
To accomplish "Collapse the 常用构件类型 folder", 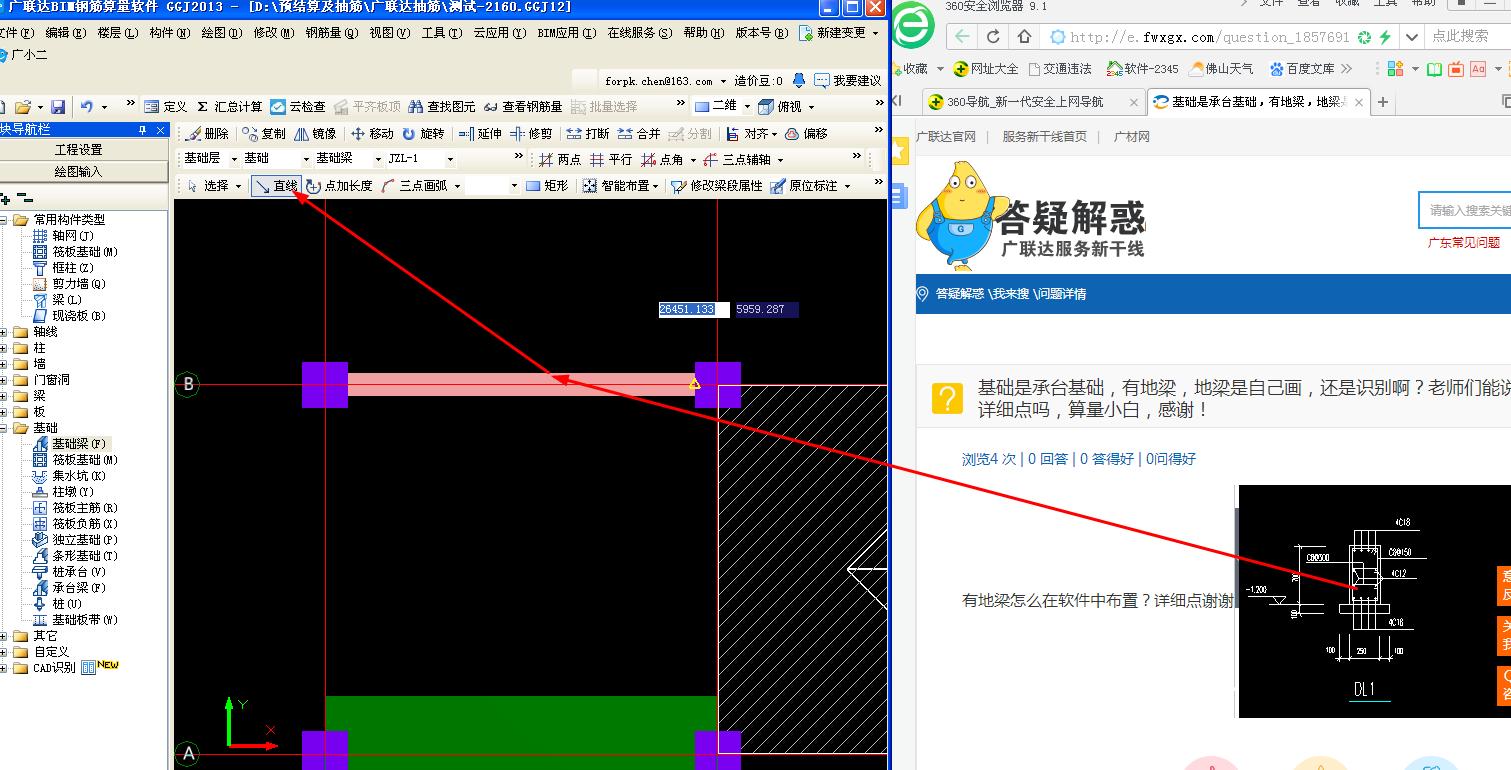I will (4, 220).
